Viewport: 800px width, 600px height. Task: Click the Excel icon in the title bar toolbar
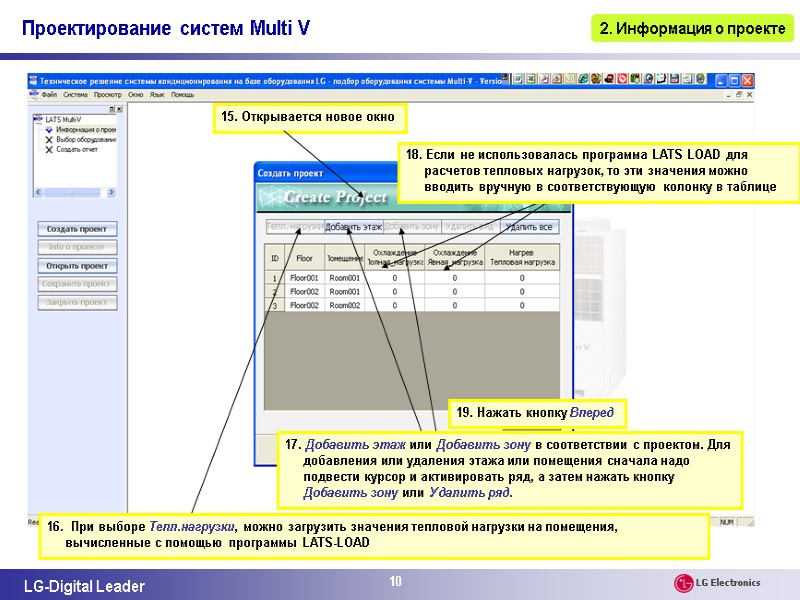pyautogui.click(x=531, y=79)
